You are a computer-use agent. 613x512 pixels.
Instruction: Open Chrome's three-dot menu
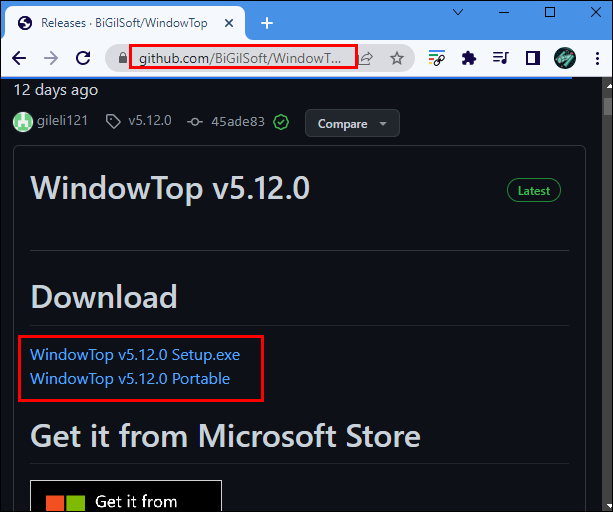pos(597,58)
